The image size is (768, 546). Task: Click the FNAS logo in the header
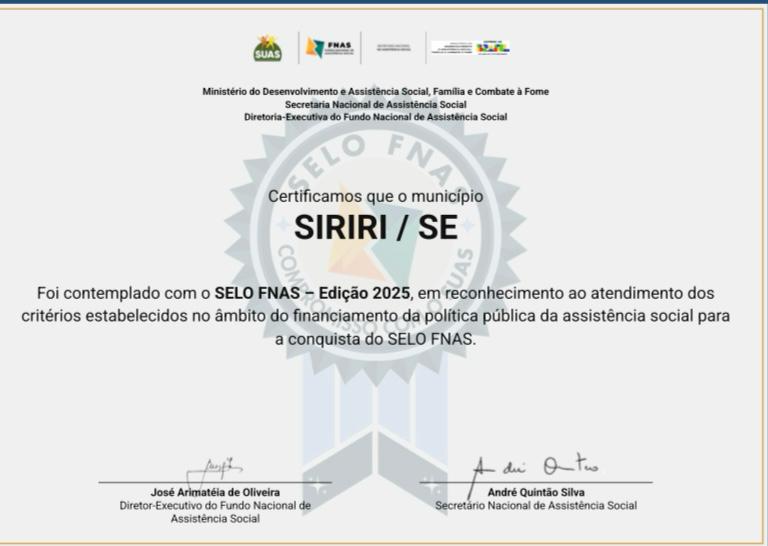coord(329,48)
